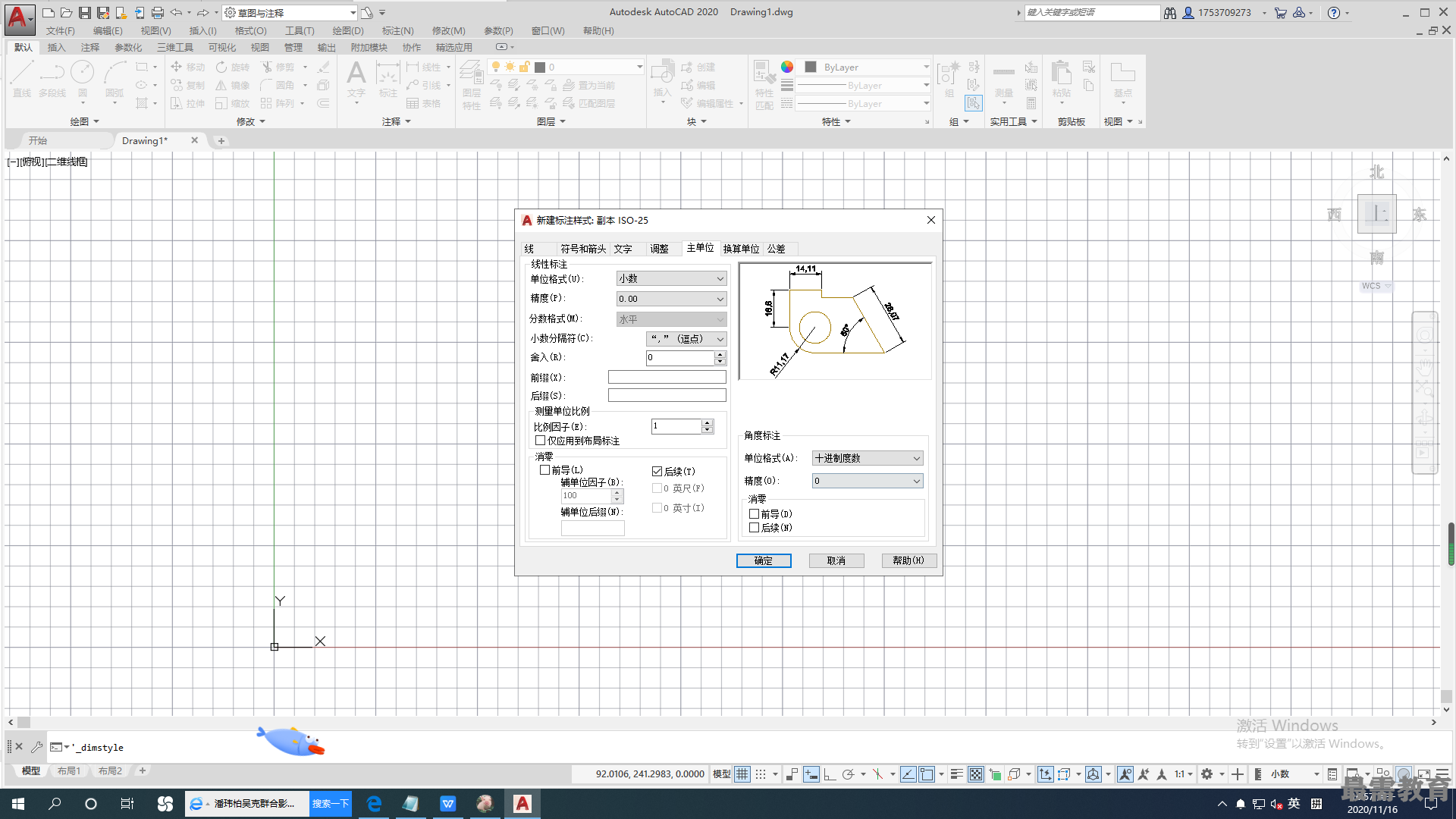This screenshot has height=819, width=1456.
Task: Click the Plot (print) icon in quick access toolbar
Action: [x=157, y=13]
